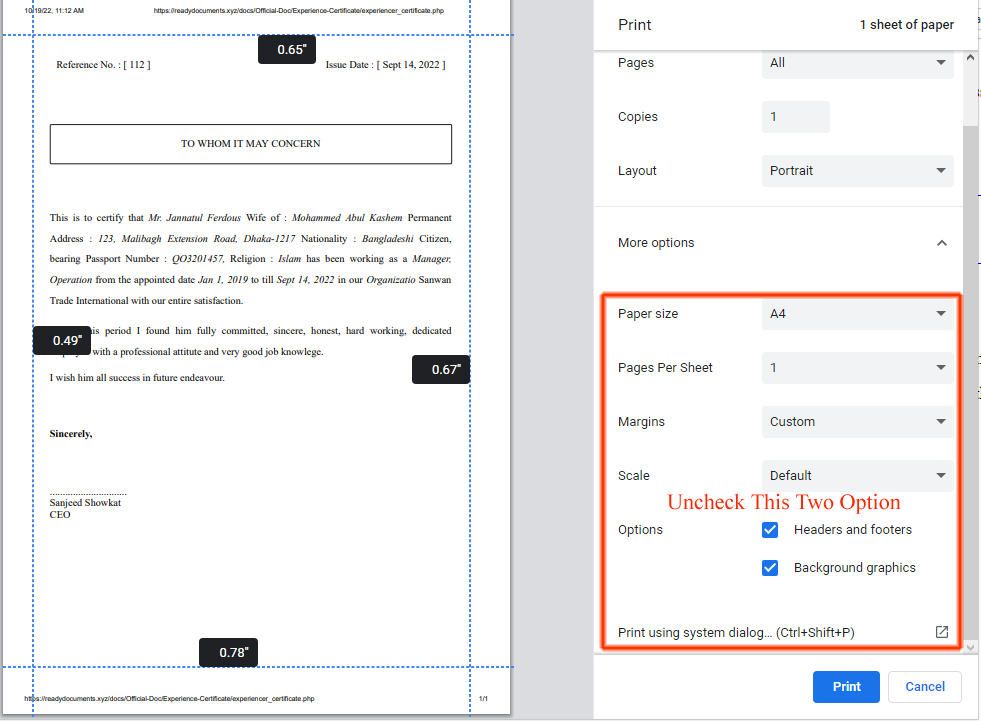Click the 'Sanjeed Showkat' signature name
The height and width of the screenshot is (721, 981).
[x=85, y=503]
